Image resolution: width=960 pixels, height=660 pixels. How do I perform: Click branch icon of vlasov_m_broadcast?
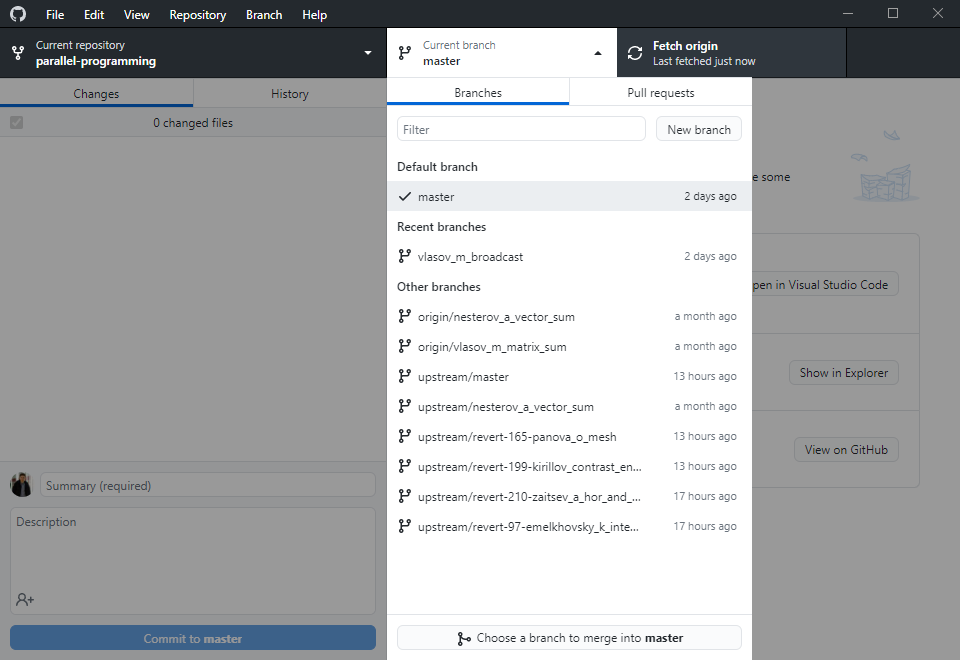tap(404, 256)
